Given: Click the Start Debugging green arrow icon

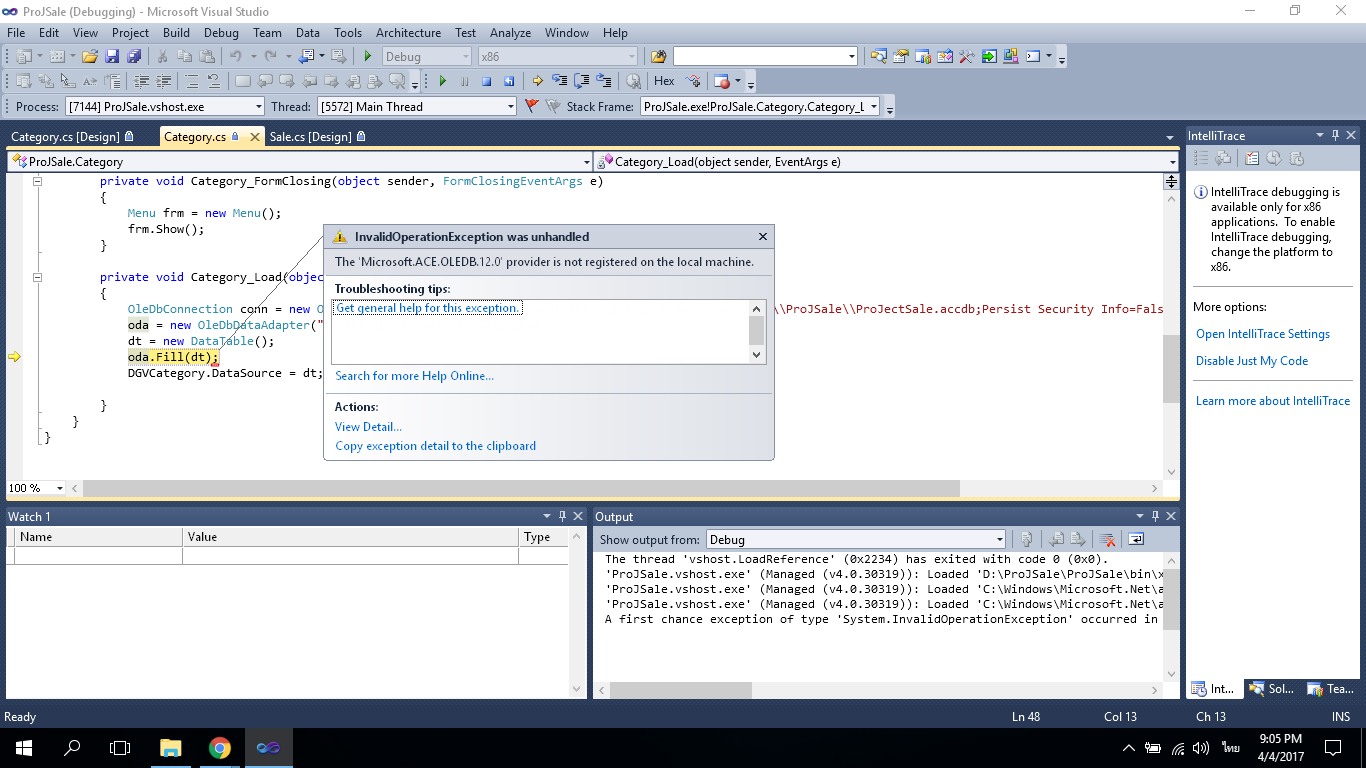Looking at the screenshot, I should pos(368,56).
